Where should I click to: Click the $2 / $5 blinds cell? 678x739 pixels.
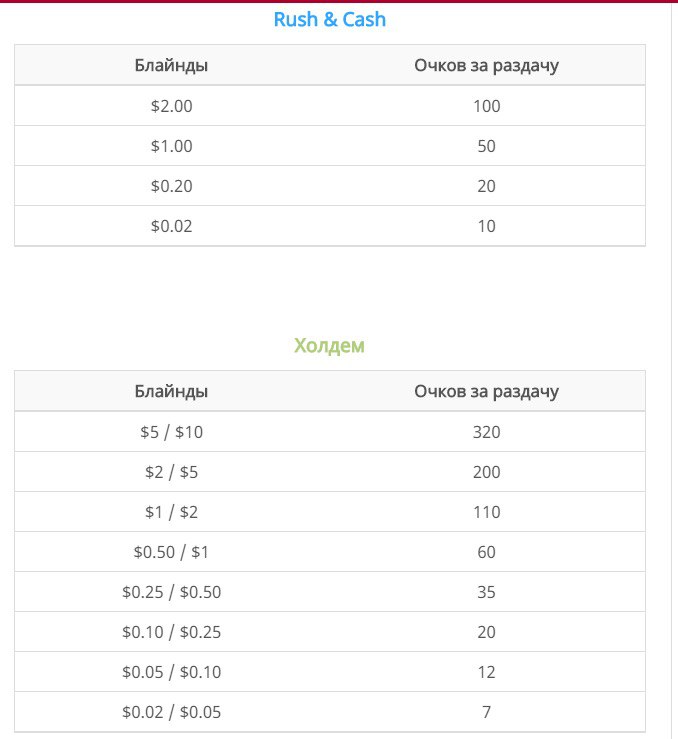click(171, 472)
